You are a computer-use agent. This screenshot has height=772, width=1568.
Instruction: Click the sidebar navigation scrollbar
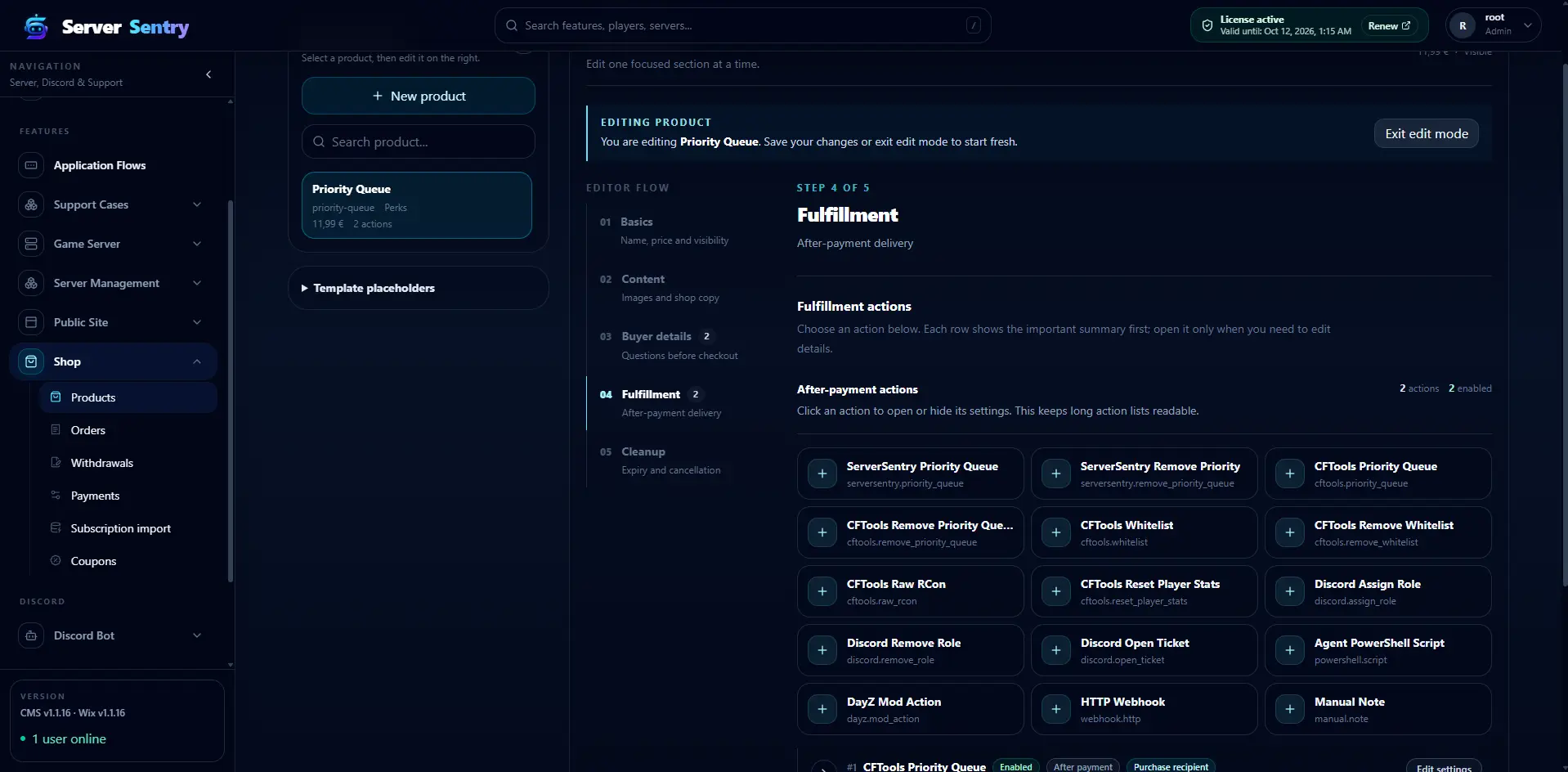pos(231,391)
